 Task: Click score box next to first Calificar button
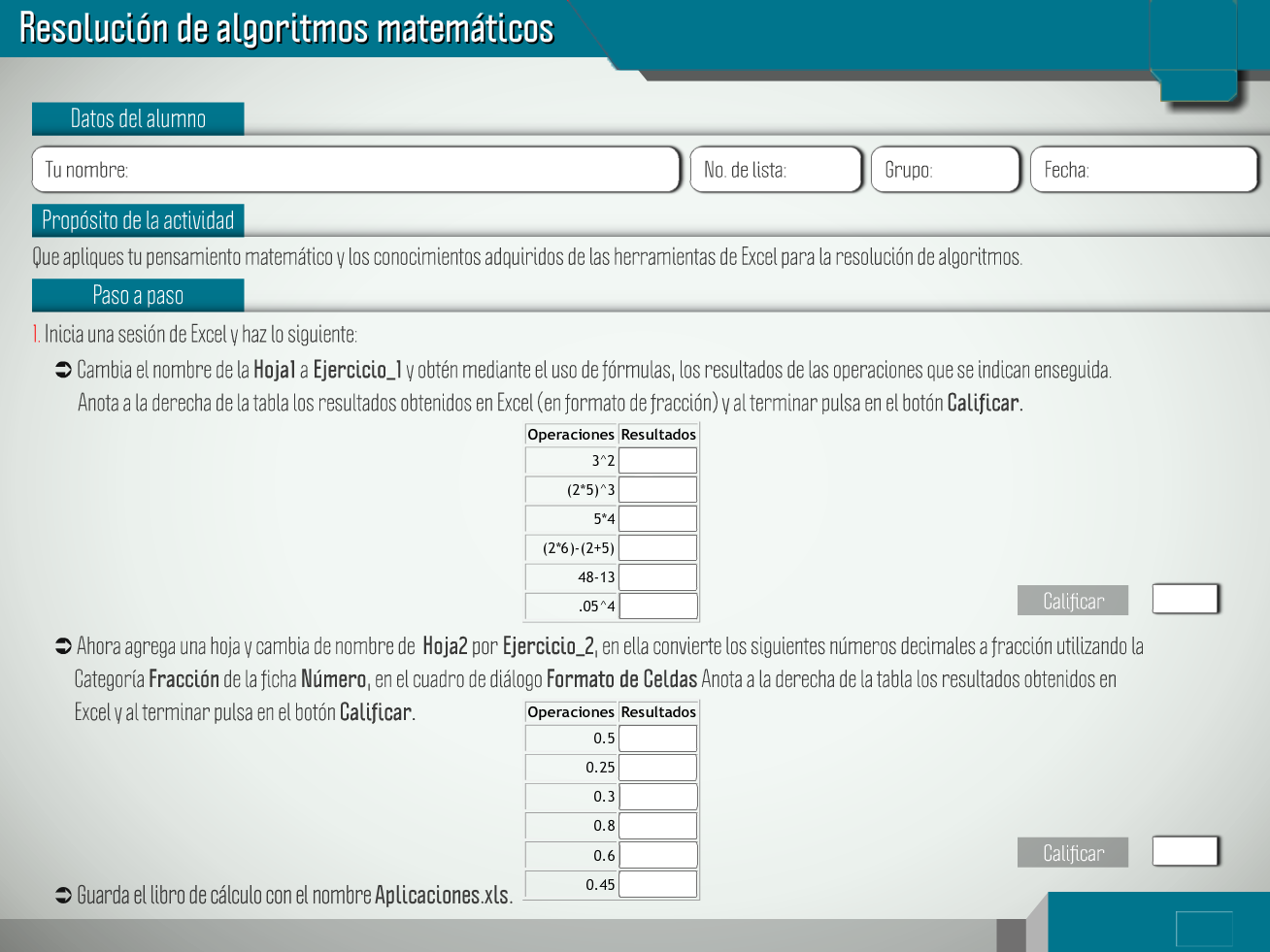pyautogui.click(x=1185, y=599)
